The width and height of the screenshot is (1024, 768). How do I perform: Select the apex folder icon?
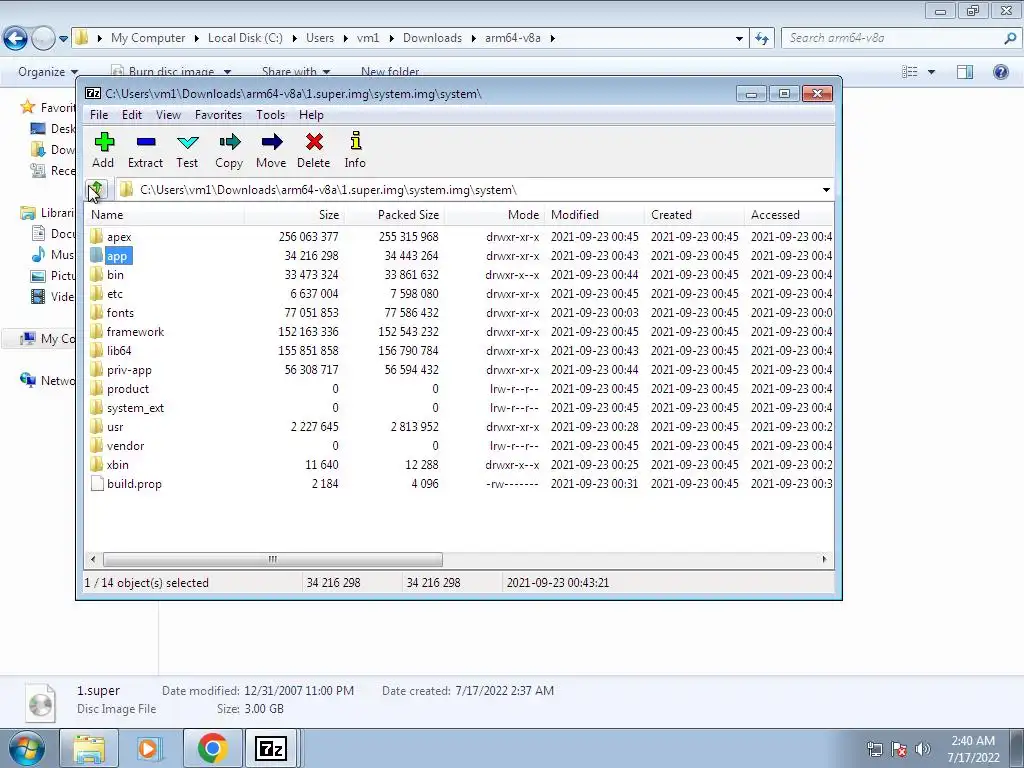tap(97, 236)
